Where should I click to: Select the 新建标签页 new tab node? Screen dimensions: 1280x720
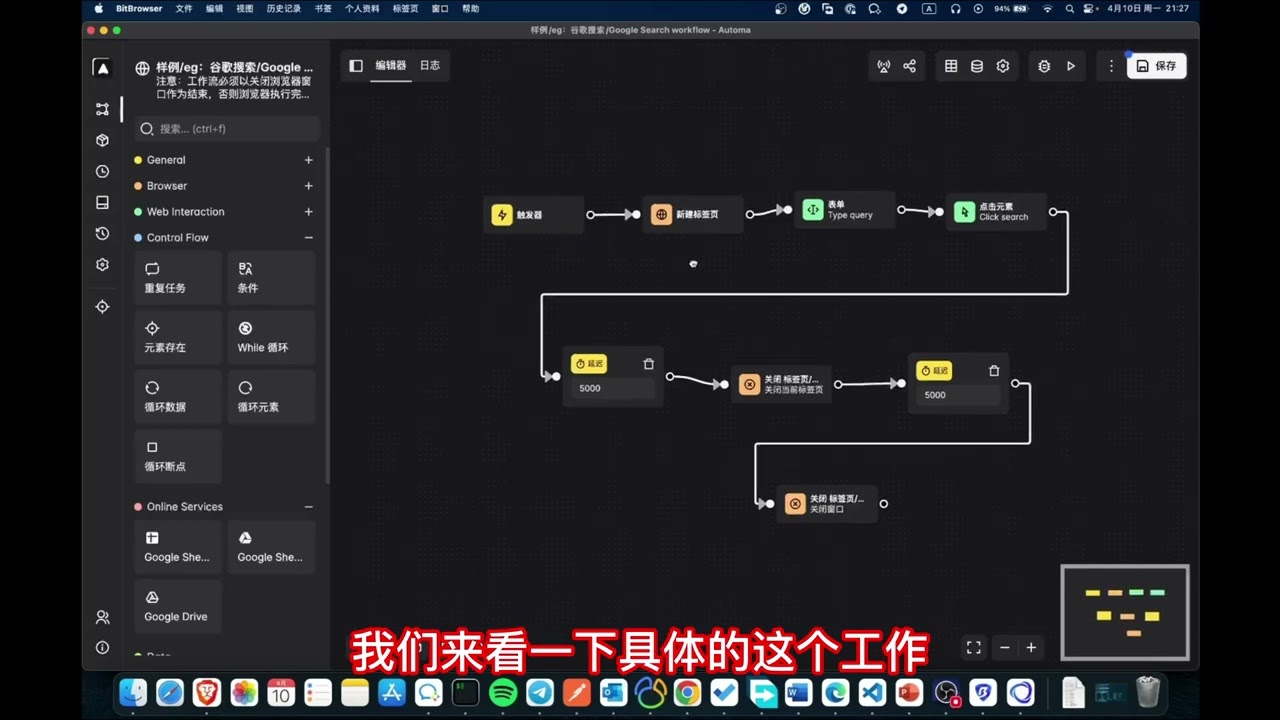click(x=693, y=214)
